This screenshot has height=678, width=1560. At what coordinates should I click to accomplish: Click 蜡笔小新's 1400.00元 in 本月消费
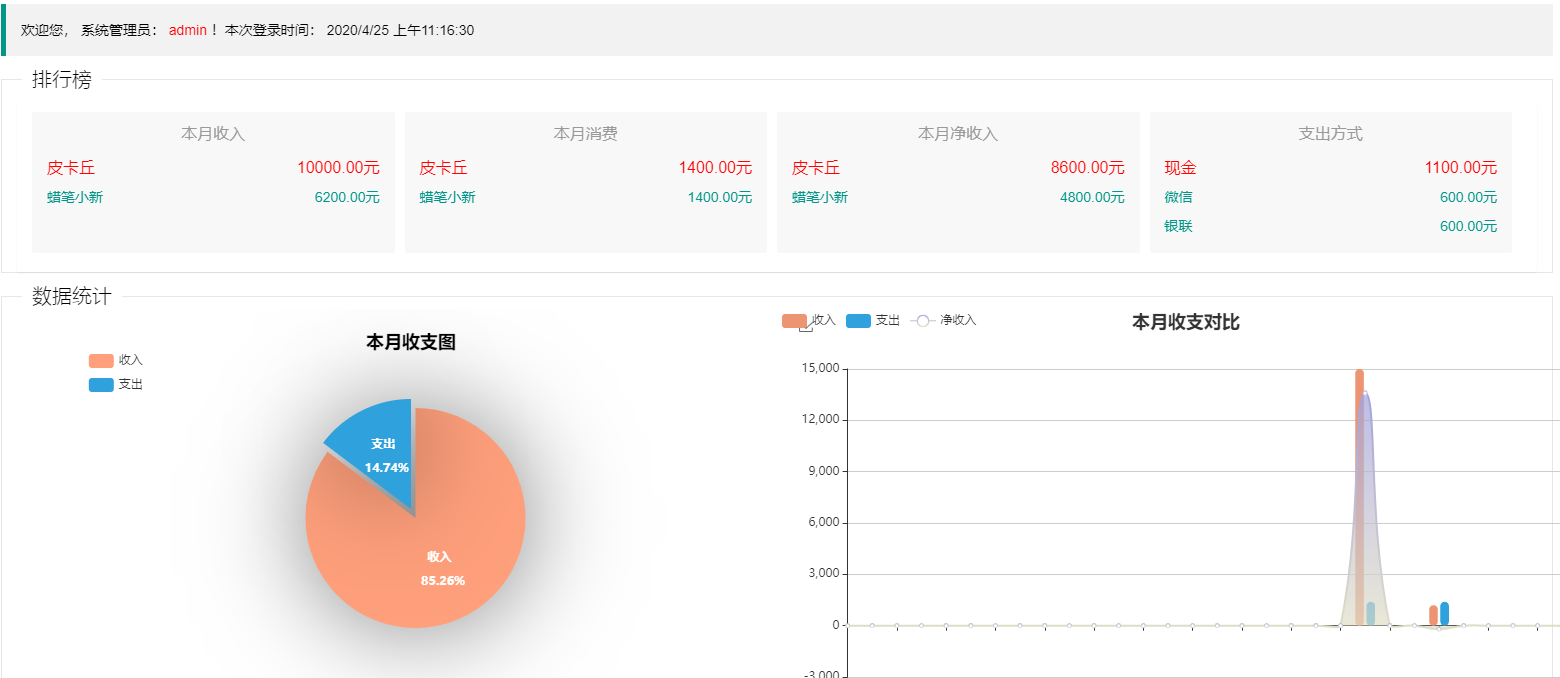(720, 198)
